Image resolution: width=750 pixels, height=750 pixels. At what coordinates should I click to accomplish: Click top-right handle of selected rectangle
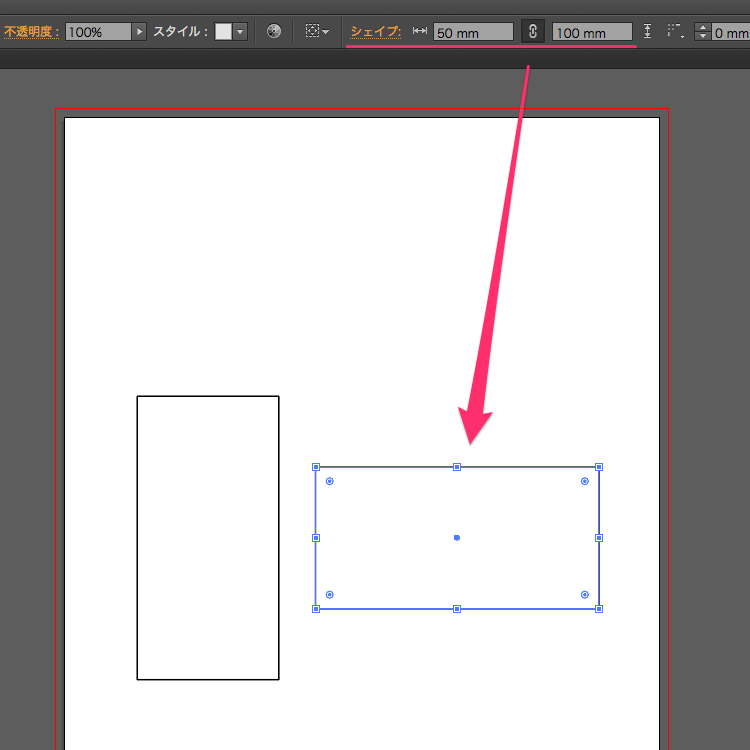[599, 467]
